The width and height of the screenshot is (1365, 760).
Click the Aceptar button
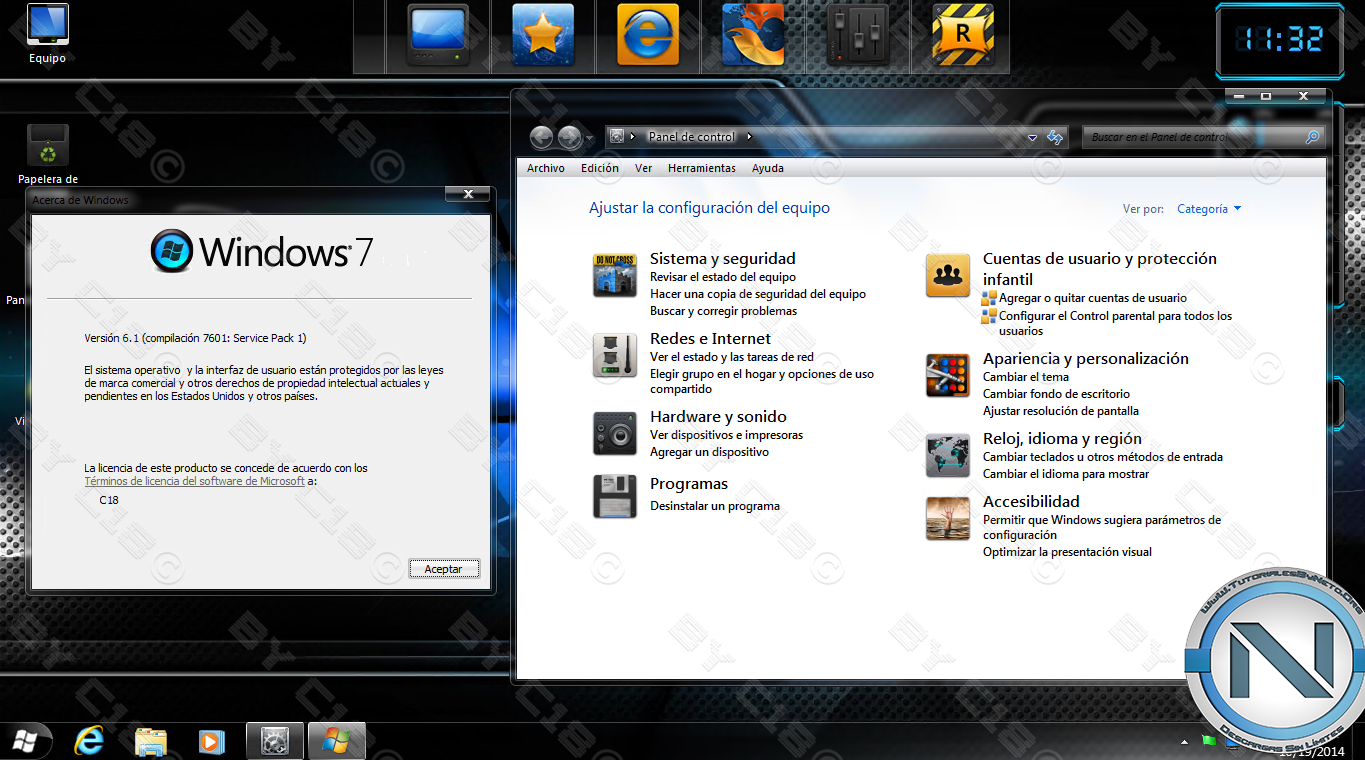click(444, 568)
